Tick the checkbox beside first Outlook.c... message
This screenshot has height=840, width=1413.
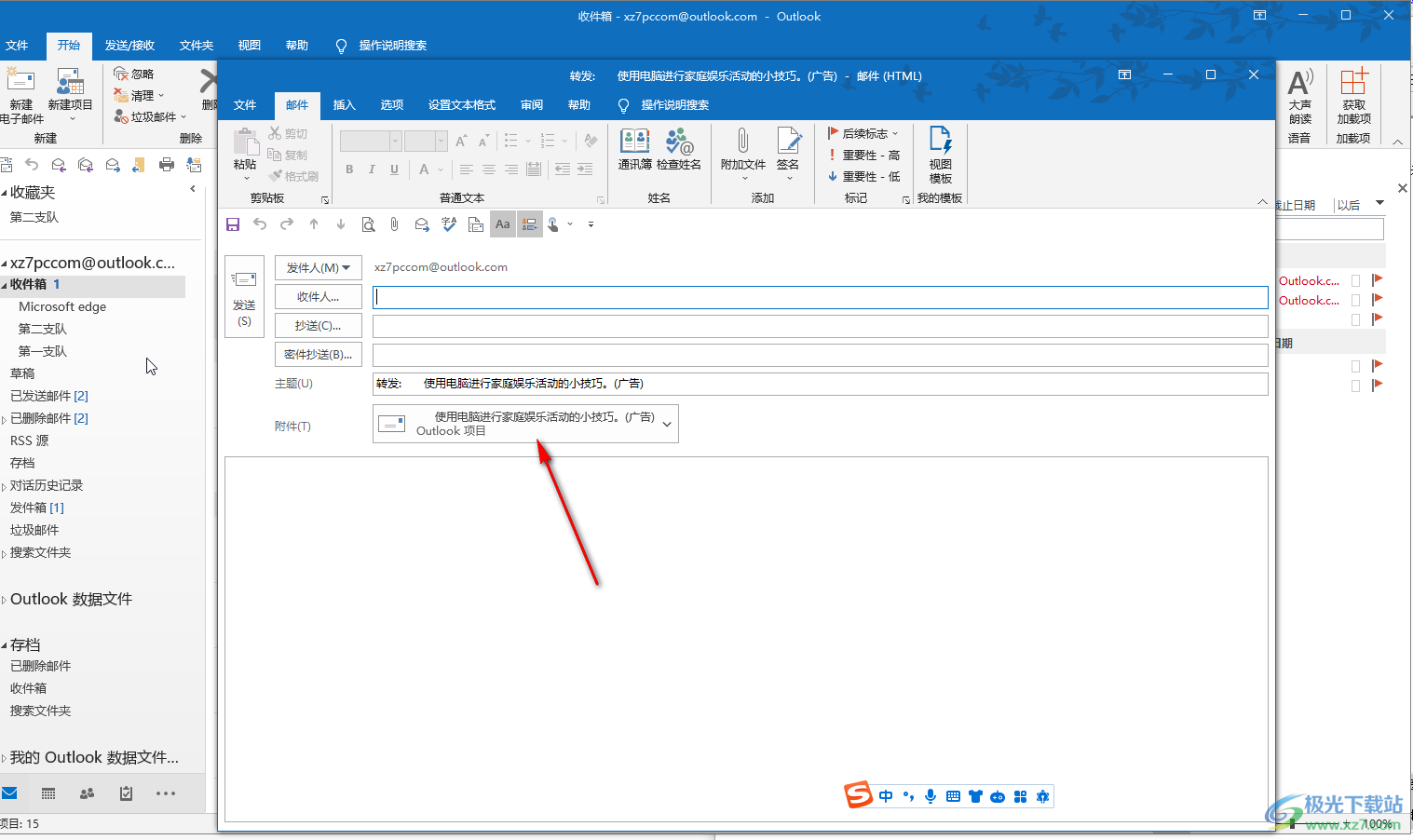(1355, 280)
